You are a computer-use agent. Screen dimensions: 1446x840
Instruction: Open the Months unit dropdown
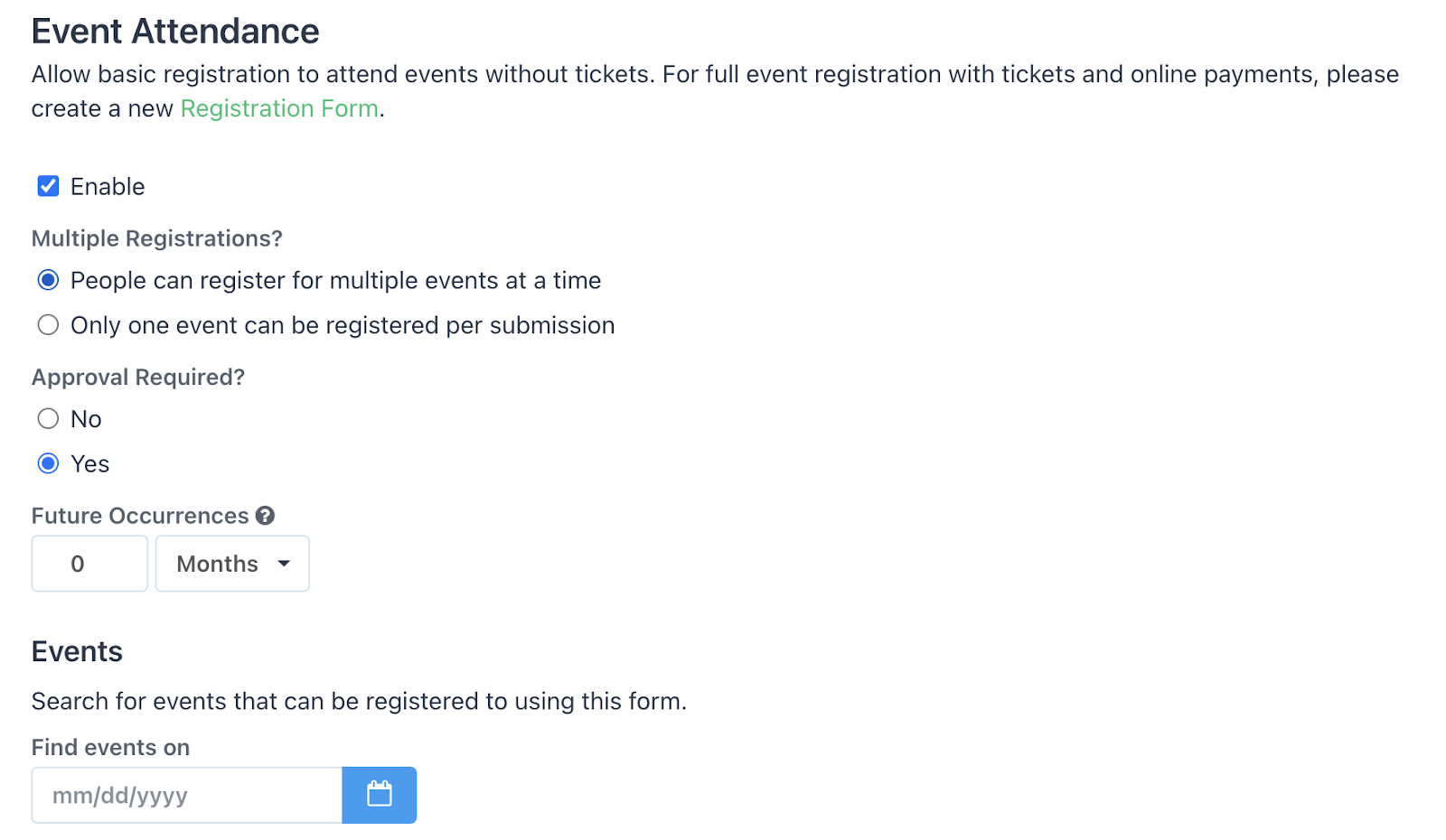coord(231,564)
